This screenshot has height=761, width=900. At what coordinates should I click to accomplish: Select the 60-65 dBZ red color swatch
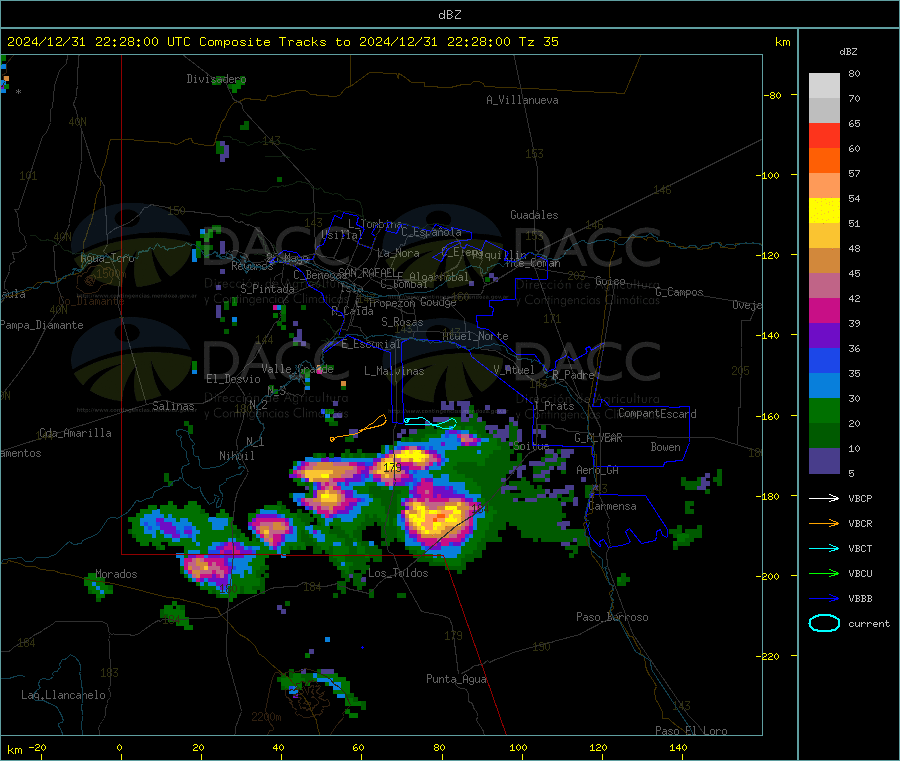click(824, 135)
